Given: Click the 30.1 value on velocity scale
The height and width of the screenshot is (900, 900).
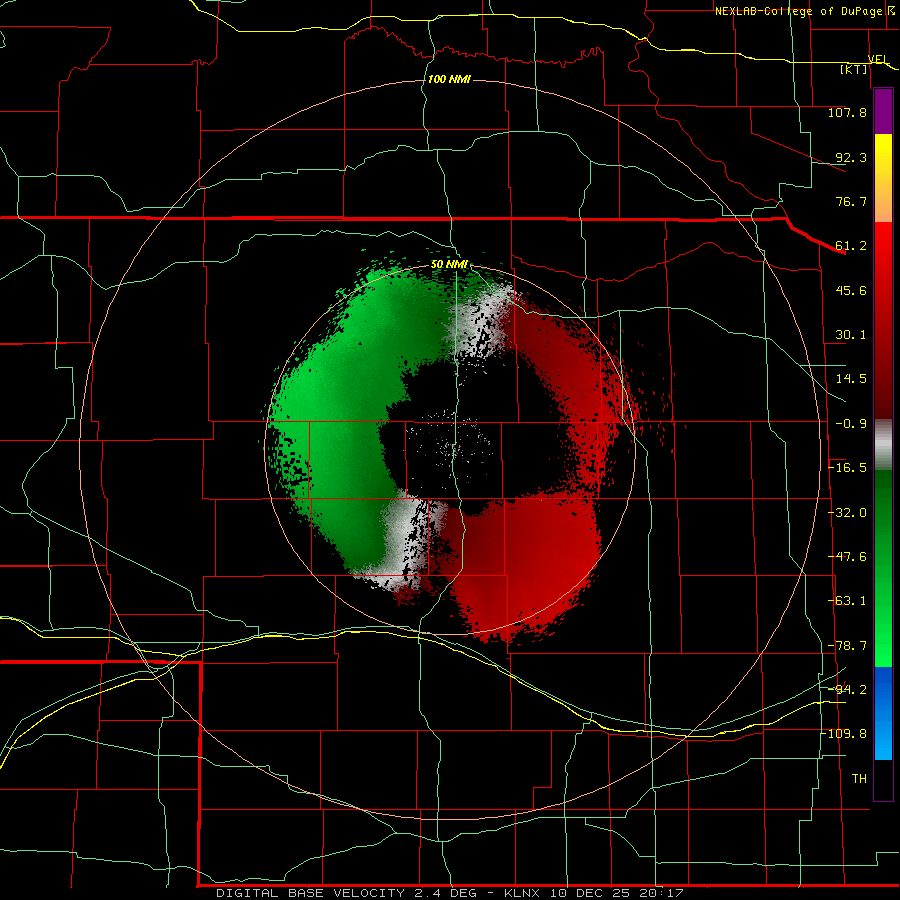Looking at the screenshot, I should point(851,335).
